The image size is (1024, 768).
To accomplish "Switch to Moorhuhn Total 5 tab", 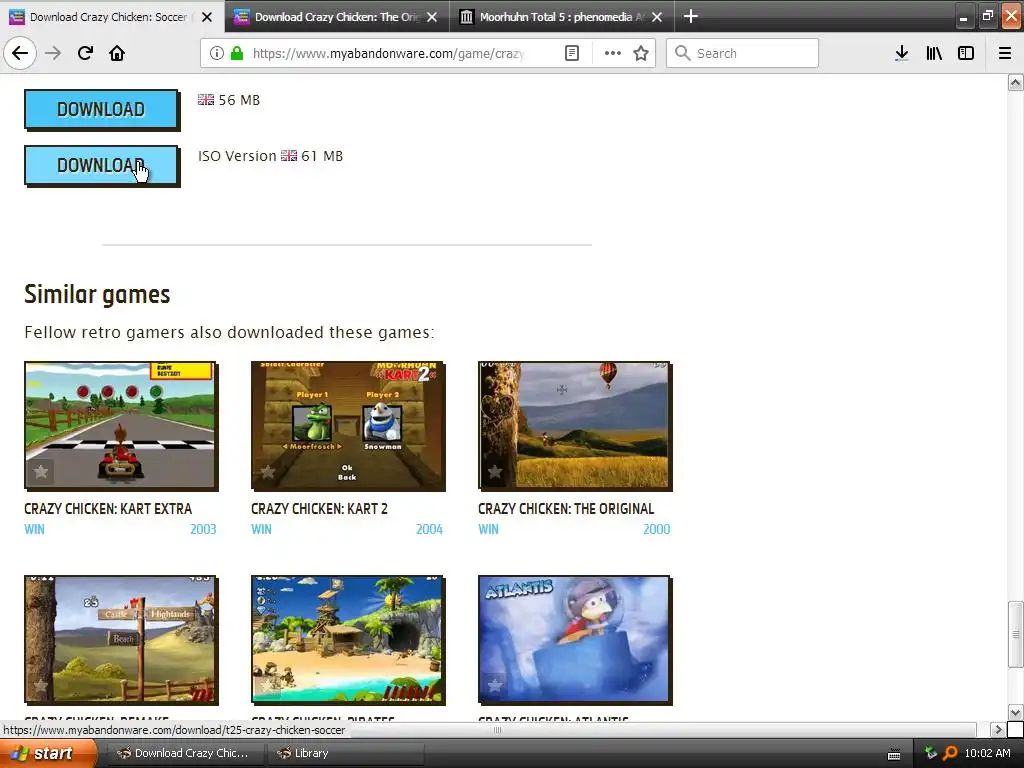I will click(561, 17).
